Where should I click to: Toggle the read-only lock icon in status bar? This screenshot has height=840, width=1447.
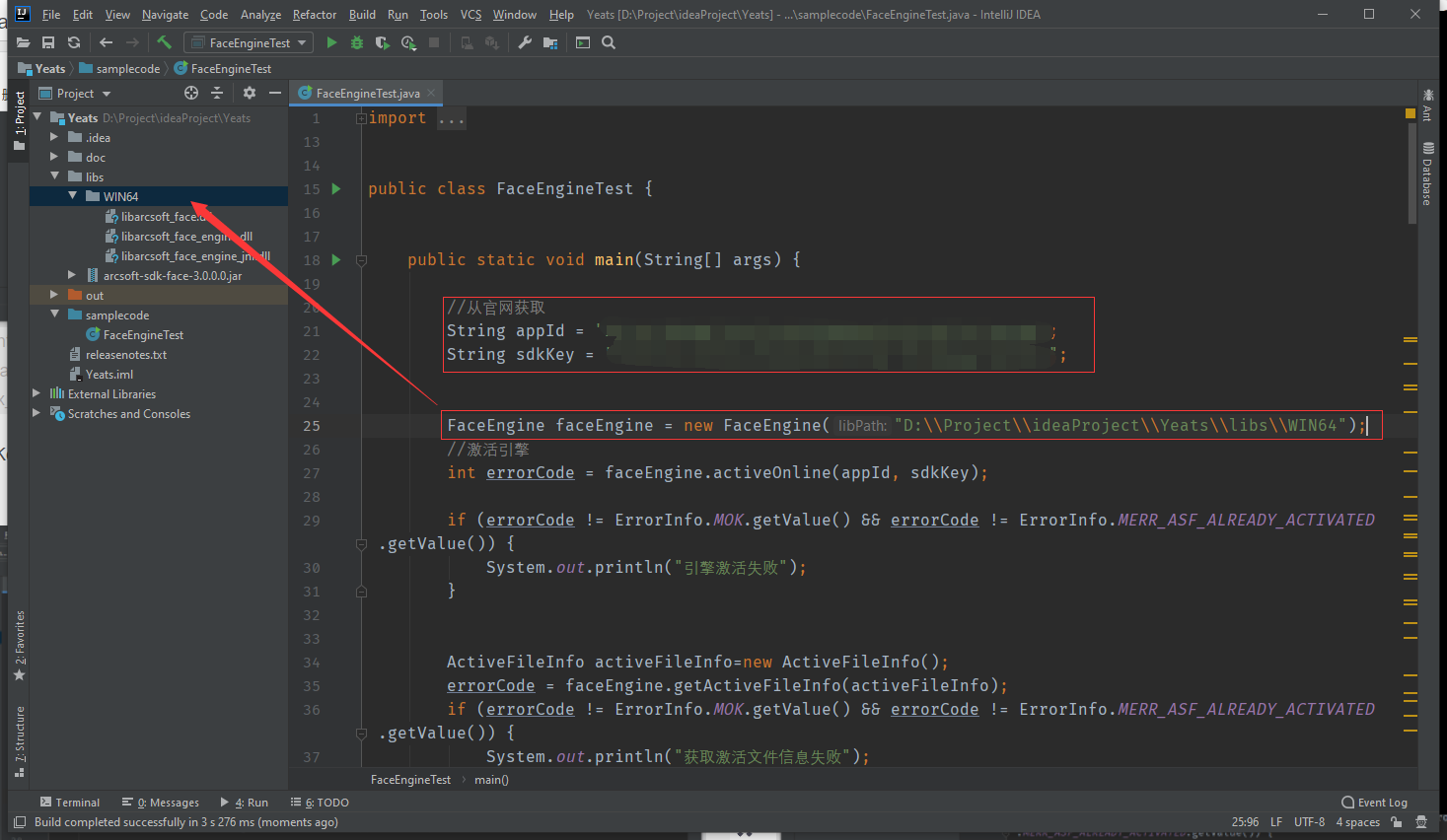tap(1397, 822)
